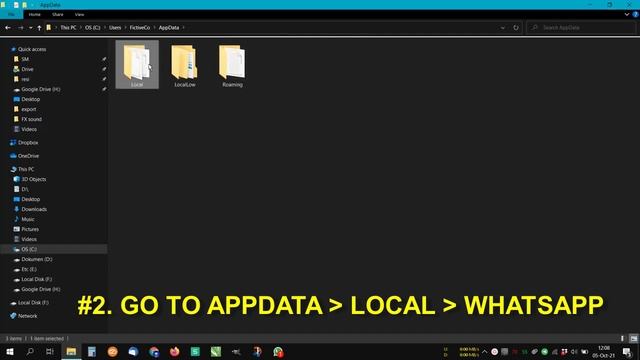
Task: Go forward using the Forward arrow
Action: pos(20,28)
